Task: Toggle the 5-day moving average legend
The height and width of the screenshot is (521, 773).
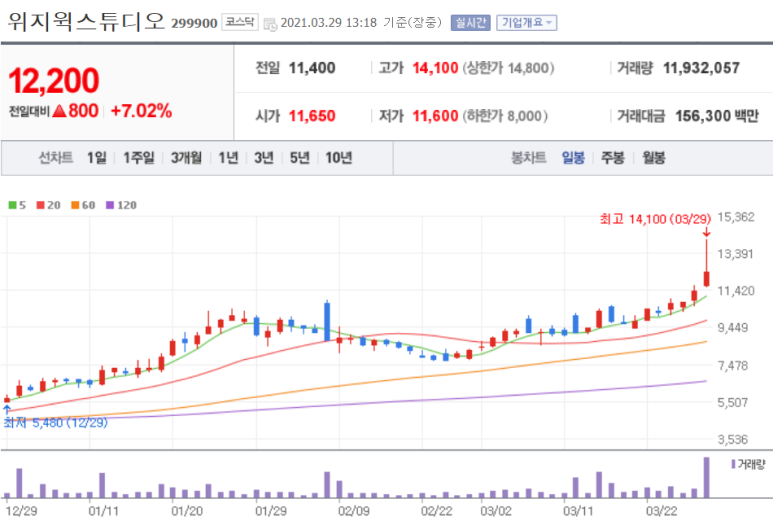Action: [16, 205]
